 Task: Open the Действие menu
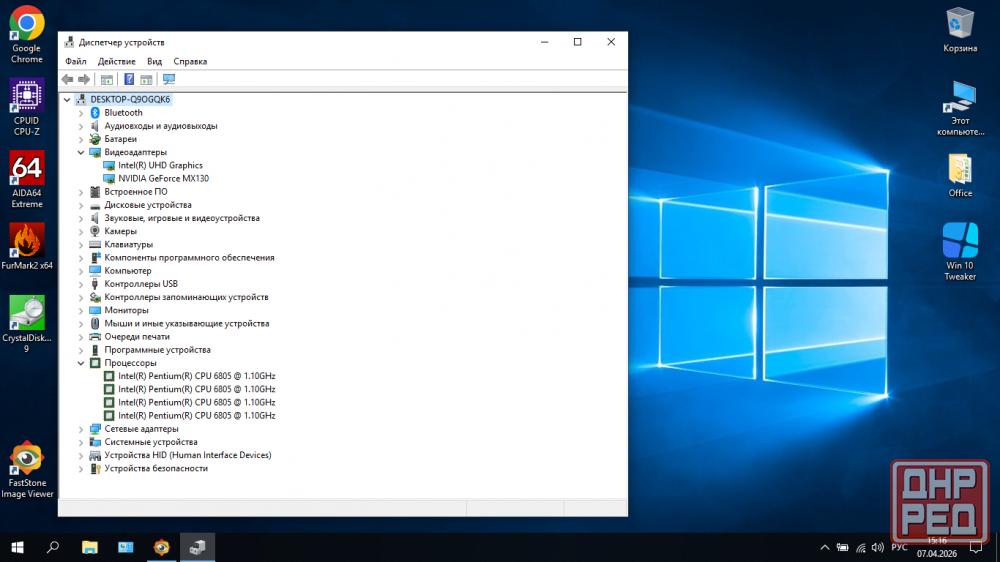[117, 61]
